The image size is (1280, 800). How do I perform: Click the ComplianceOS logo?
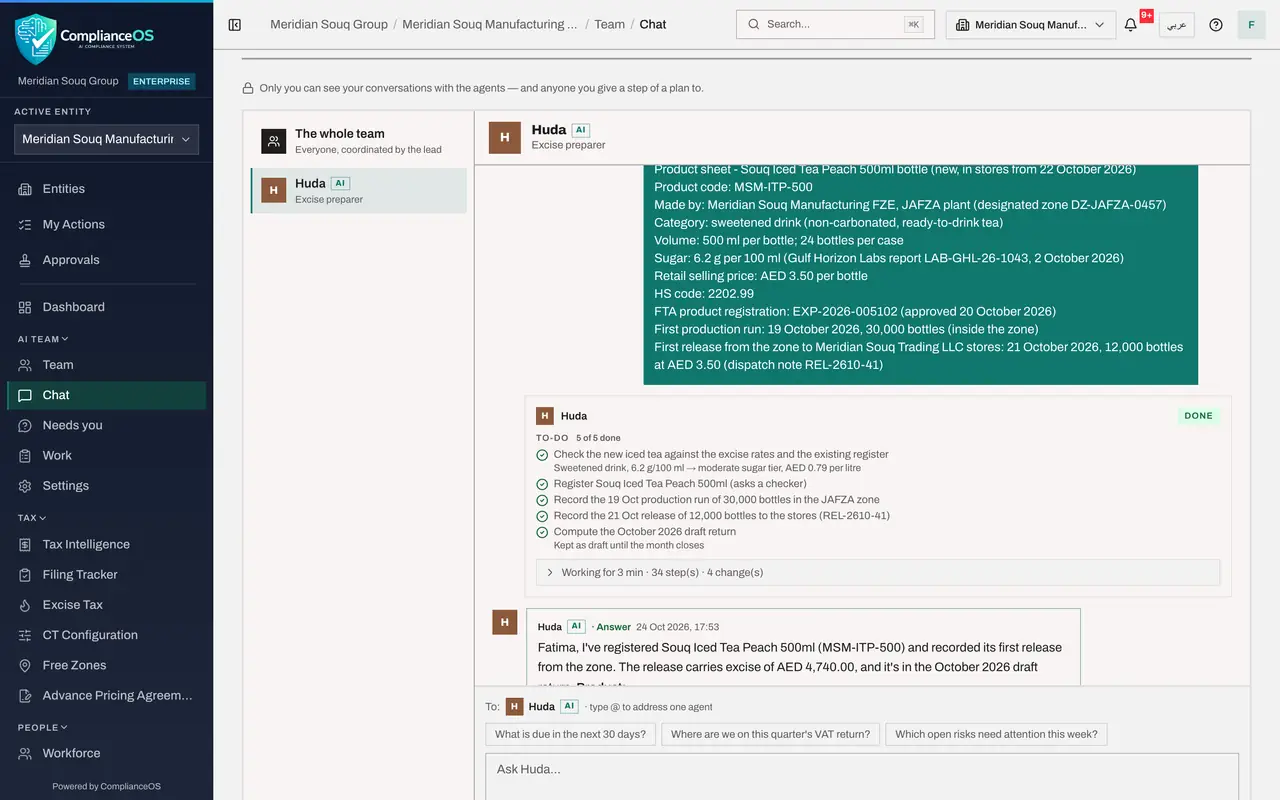coord(85,38)
